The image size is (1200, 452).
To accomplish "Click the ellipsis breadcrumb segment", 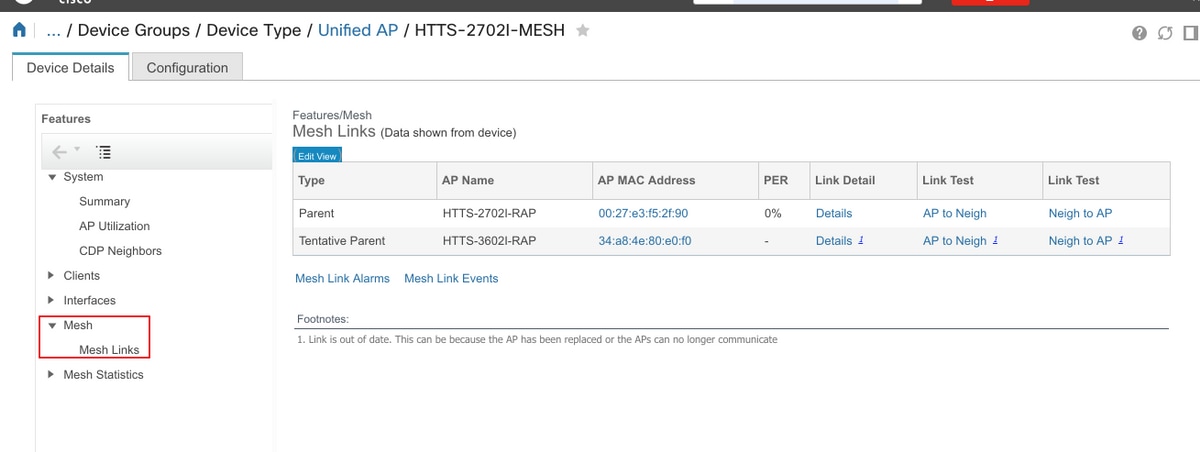I will pyautogui.click(x=54, y=31).
